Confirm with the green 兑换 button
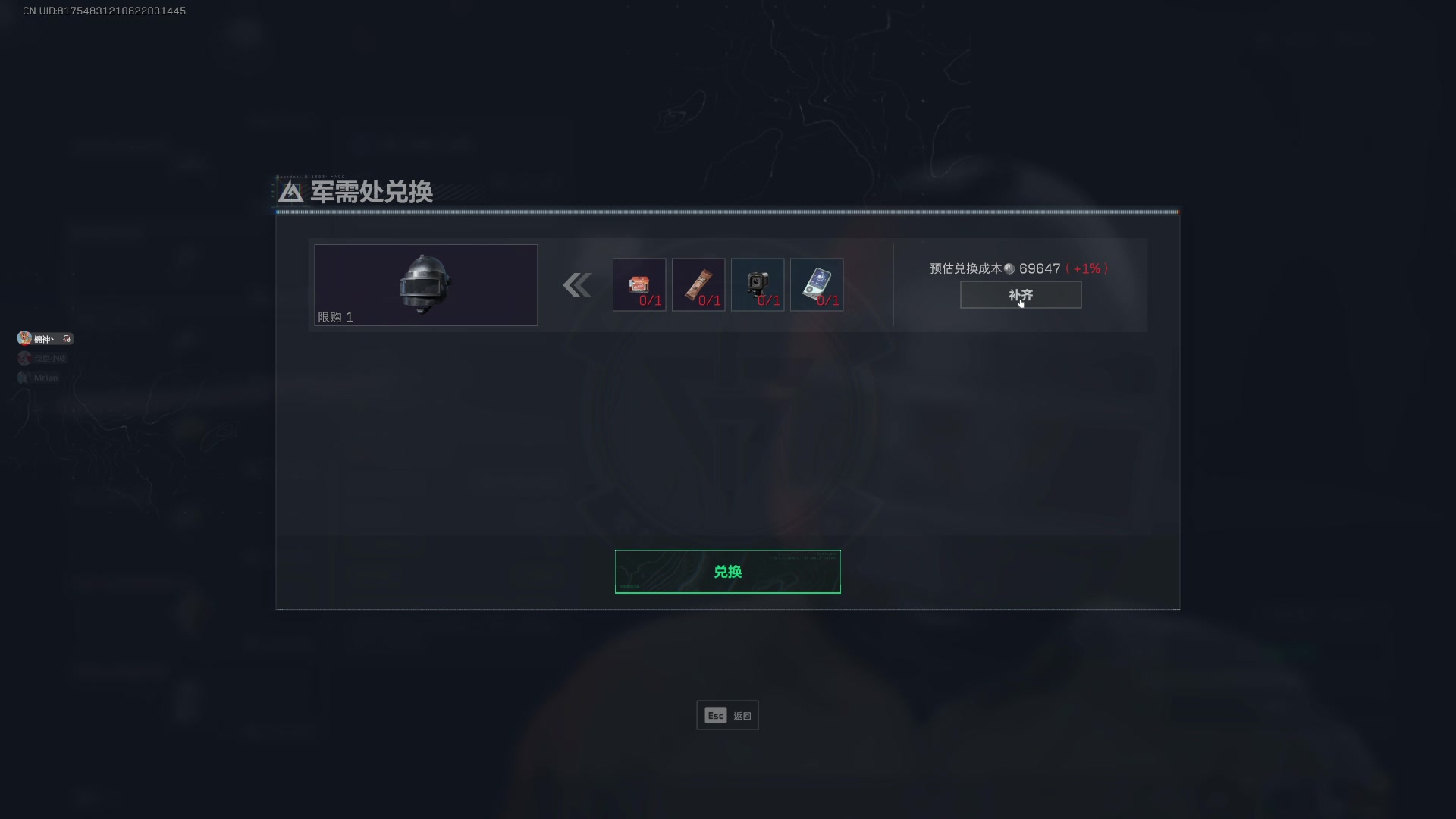This screenshot has width=1456, height=819. coord(728,572)
